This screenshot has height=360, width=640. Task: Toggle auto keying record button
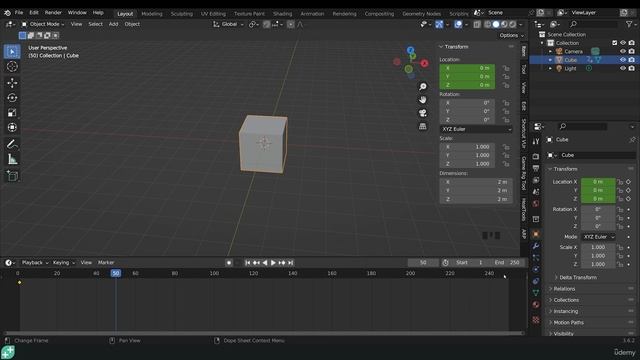click(x=229, y=262)
